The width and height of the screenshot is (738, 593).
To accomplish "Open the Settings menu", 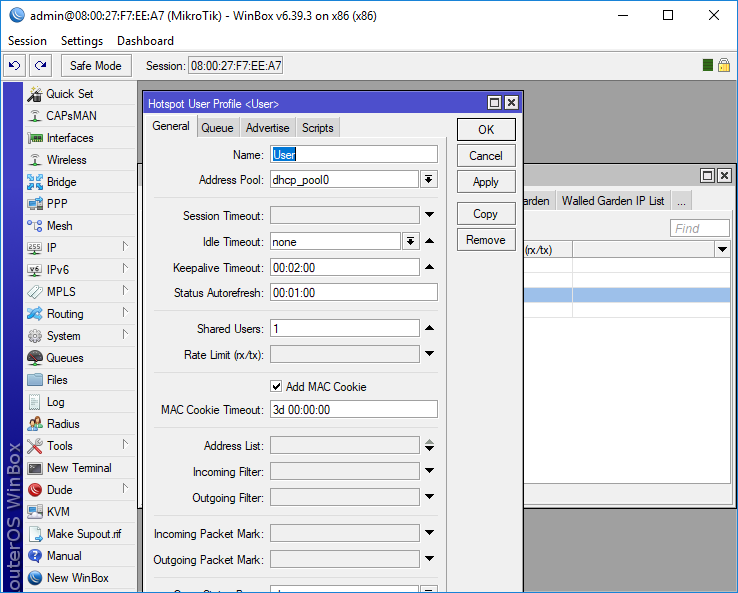I will (x=82, y=41).
